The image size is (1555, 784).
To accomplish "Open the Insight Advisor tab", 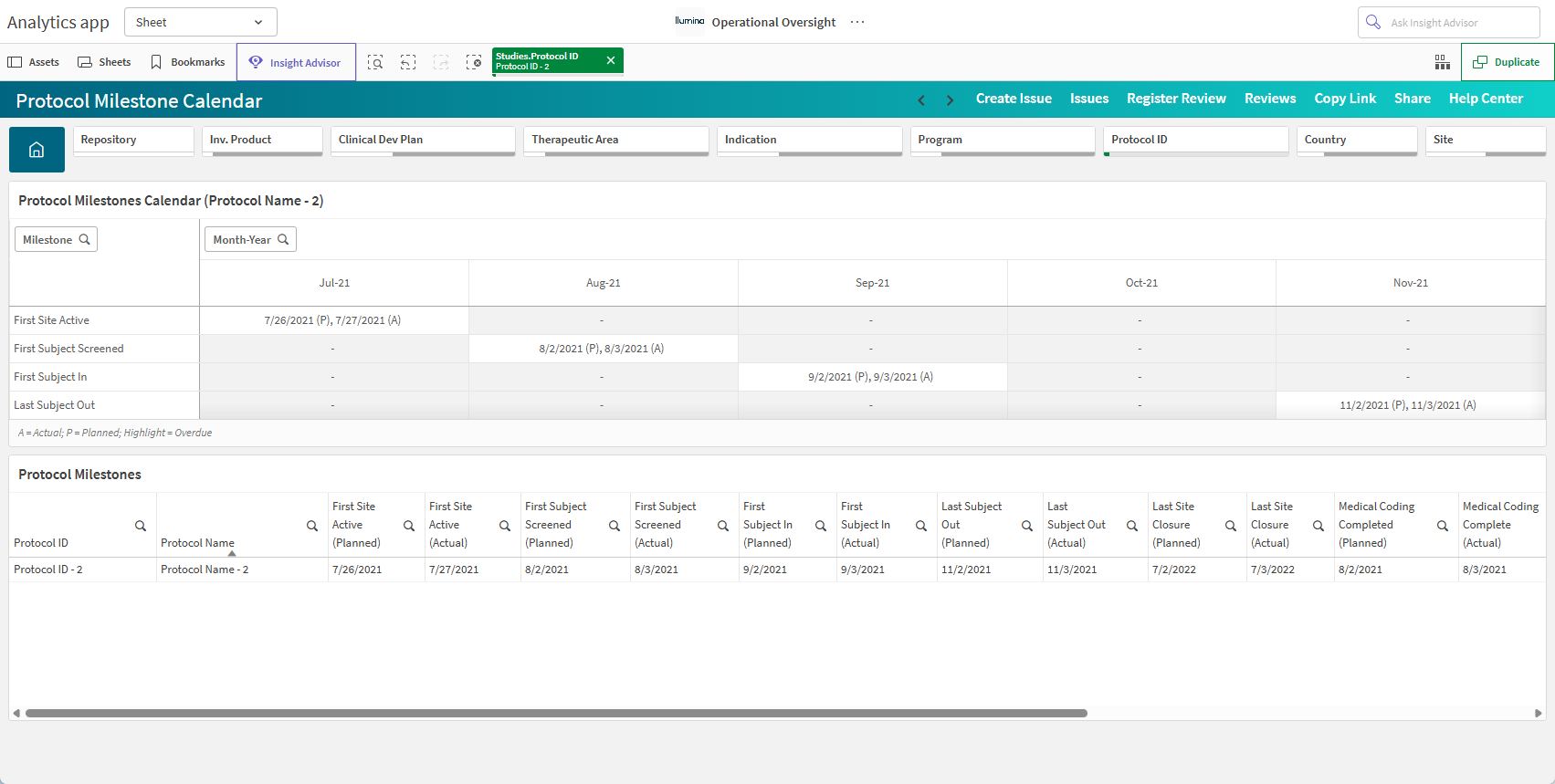I will (x=296, y=62).
